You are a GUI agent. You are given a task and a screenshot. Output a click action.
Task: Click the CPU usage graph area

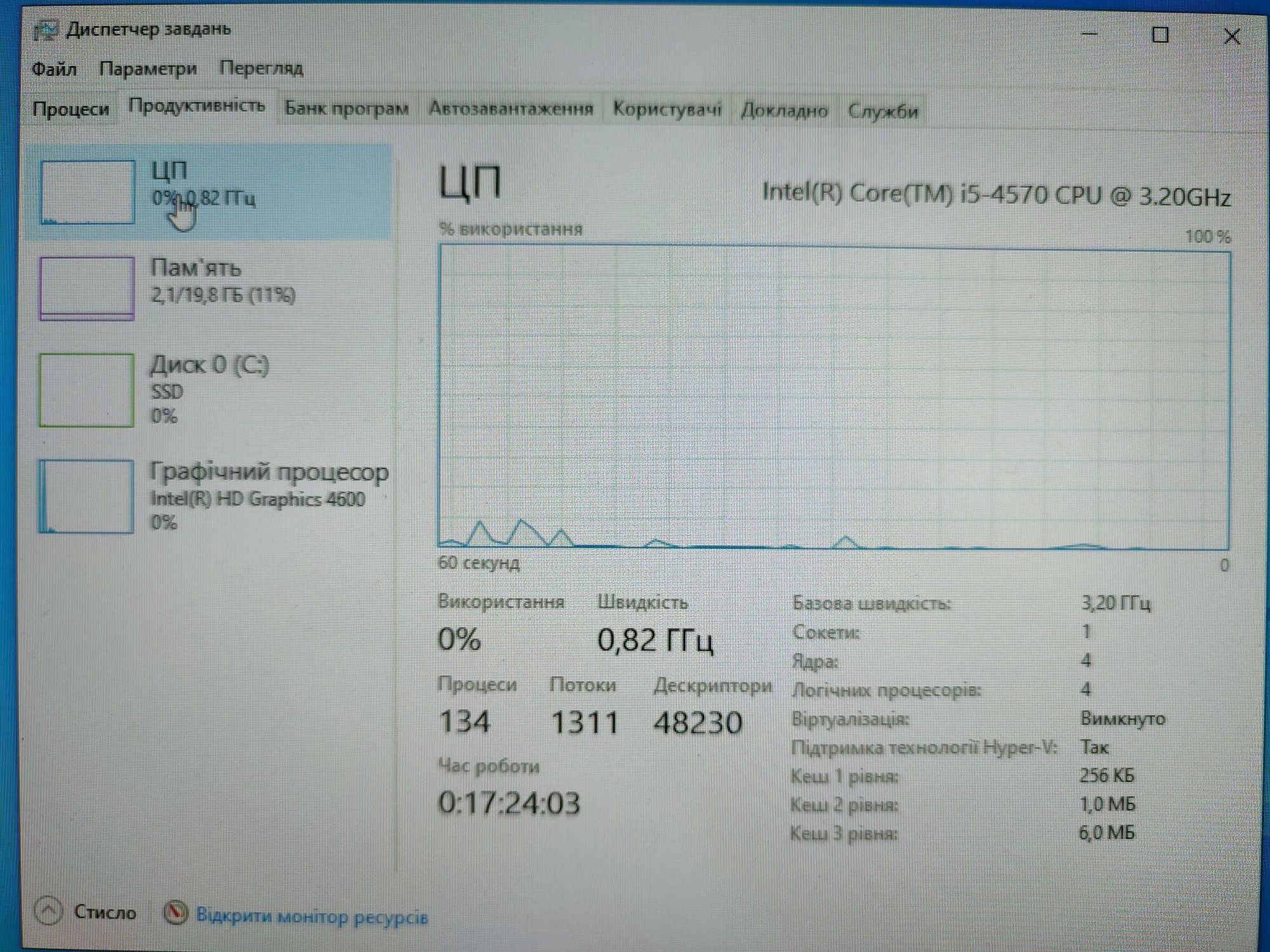coord(834,397)
